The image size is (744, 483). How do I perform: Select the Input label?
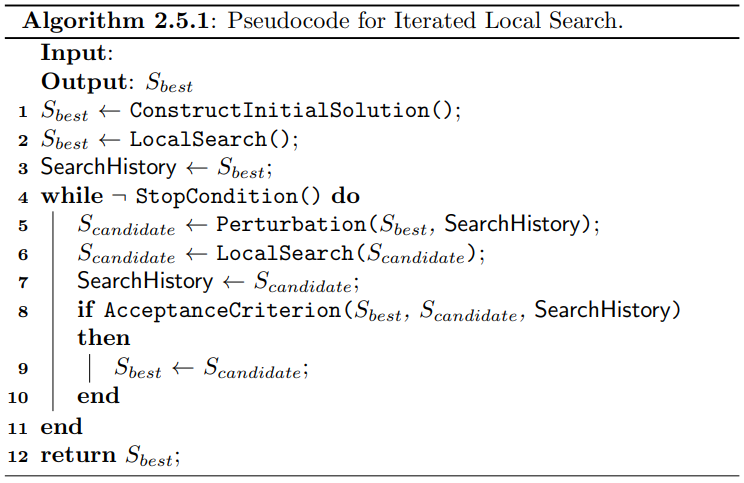pos(76,52)
